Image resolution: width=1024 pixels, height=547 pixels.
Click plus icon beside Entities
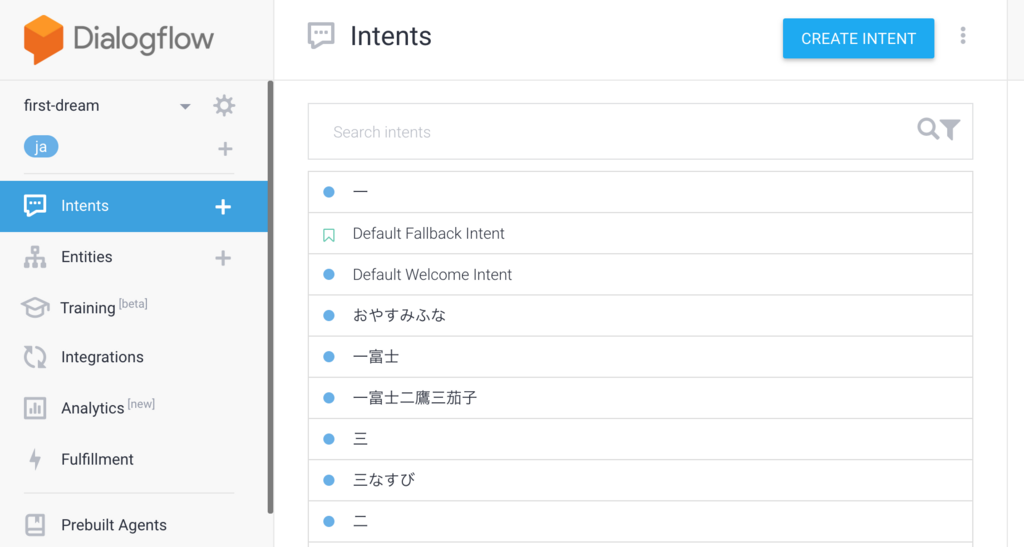click(223, 258)
